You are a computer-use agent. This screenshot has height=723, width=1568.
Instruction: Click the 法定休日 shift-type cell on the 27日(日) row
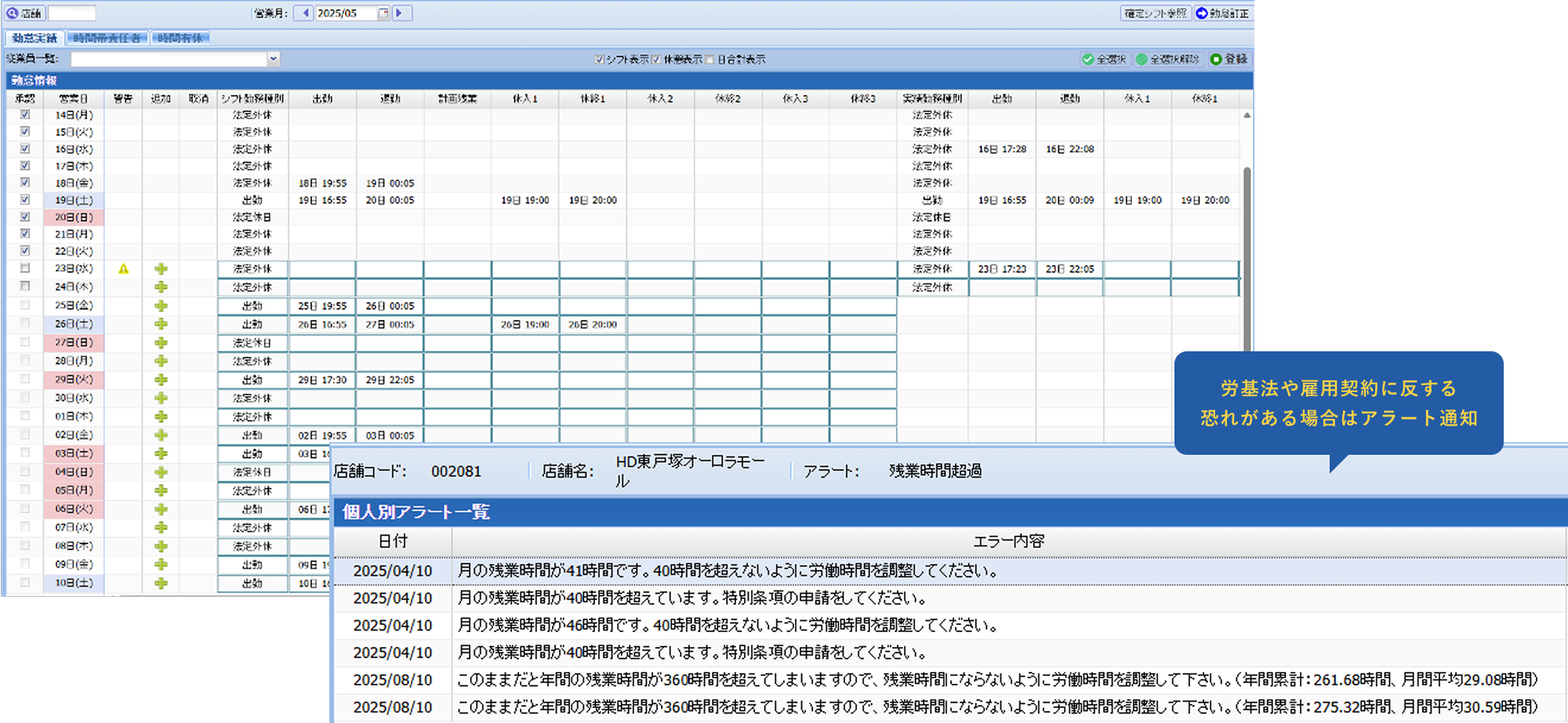pos(252,343)
